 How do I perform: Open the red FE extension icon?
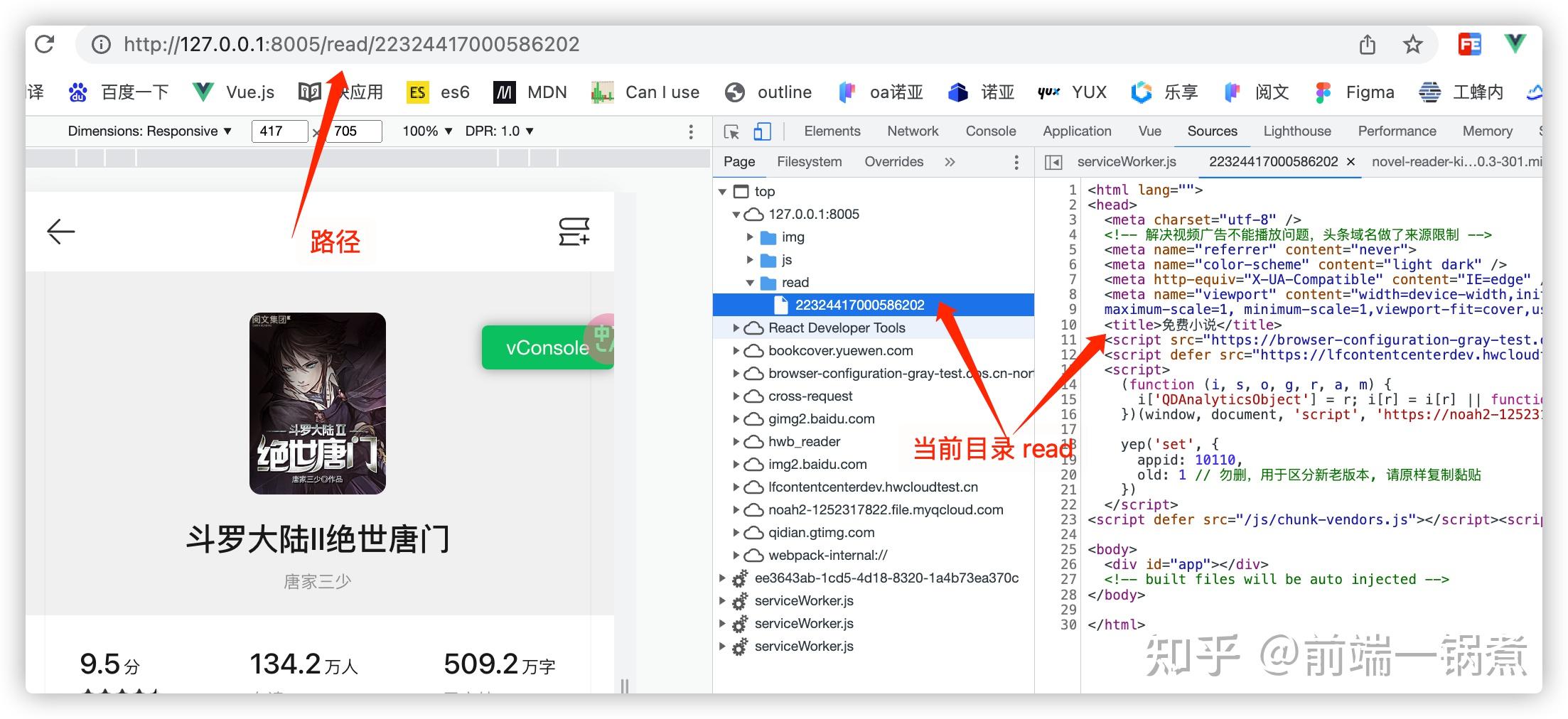(1470, 44)
